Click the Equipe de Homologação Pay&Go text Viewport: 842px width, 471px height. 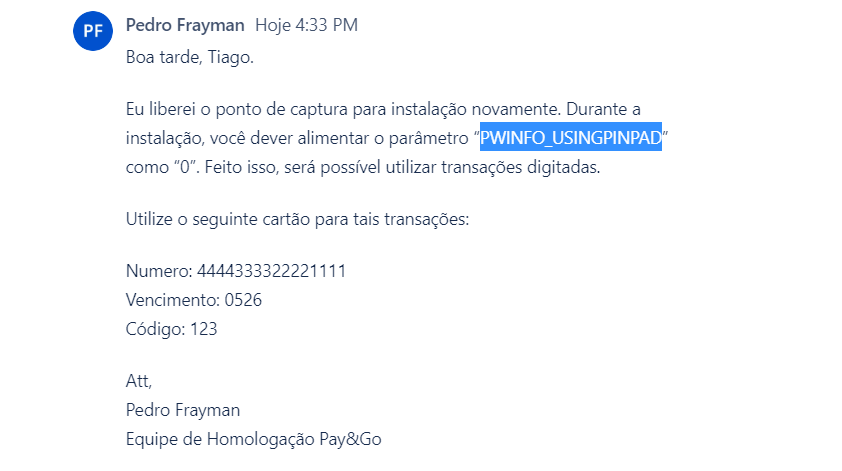253,439
